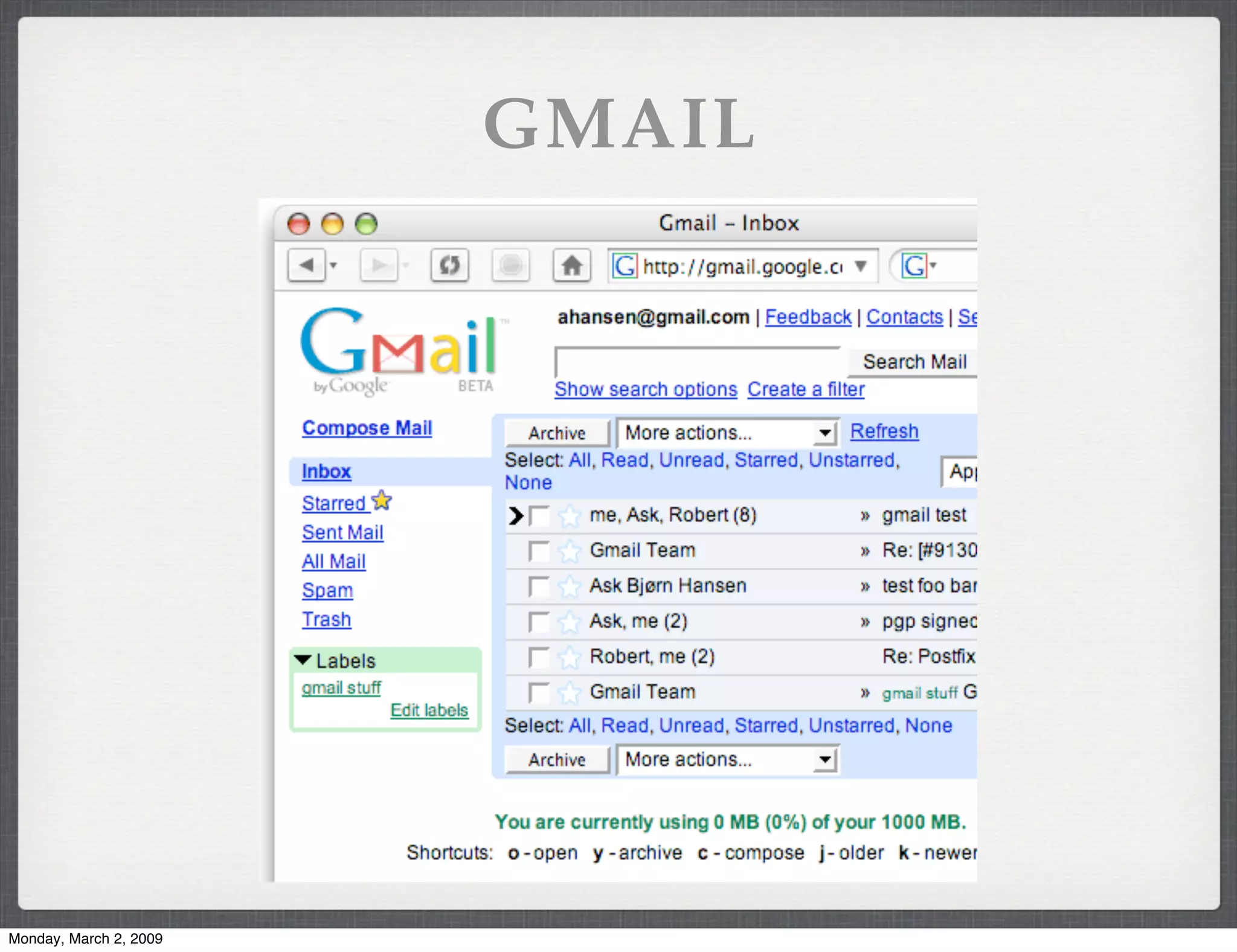The height and width of the screenshot is (952, 1237).
Task: Click the bottom Archive button
Action: [x=557, y=760]
